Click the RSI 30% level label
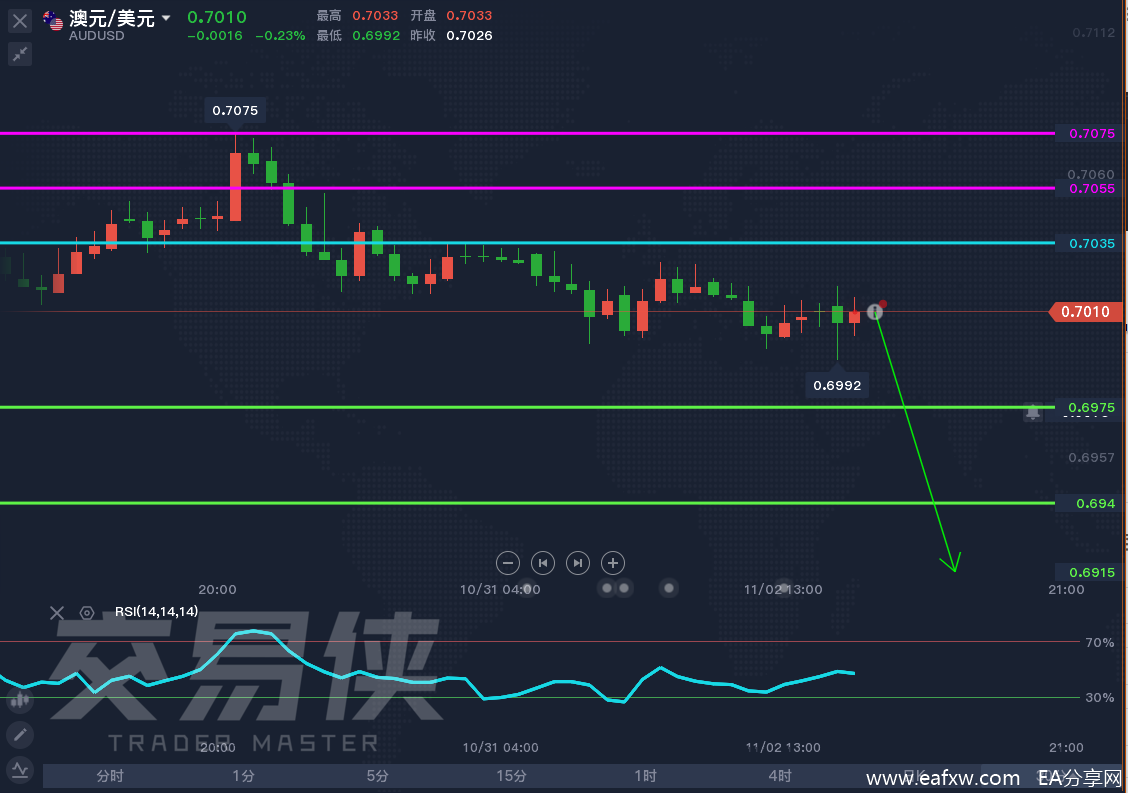 (x=1099, y=697)
